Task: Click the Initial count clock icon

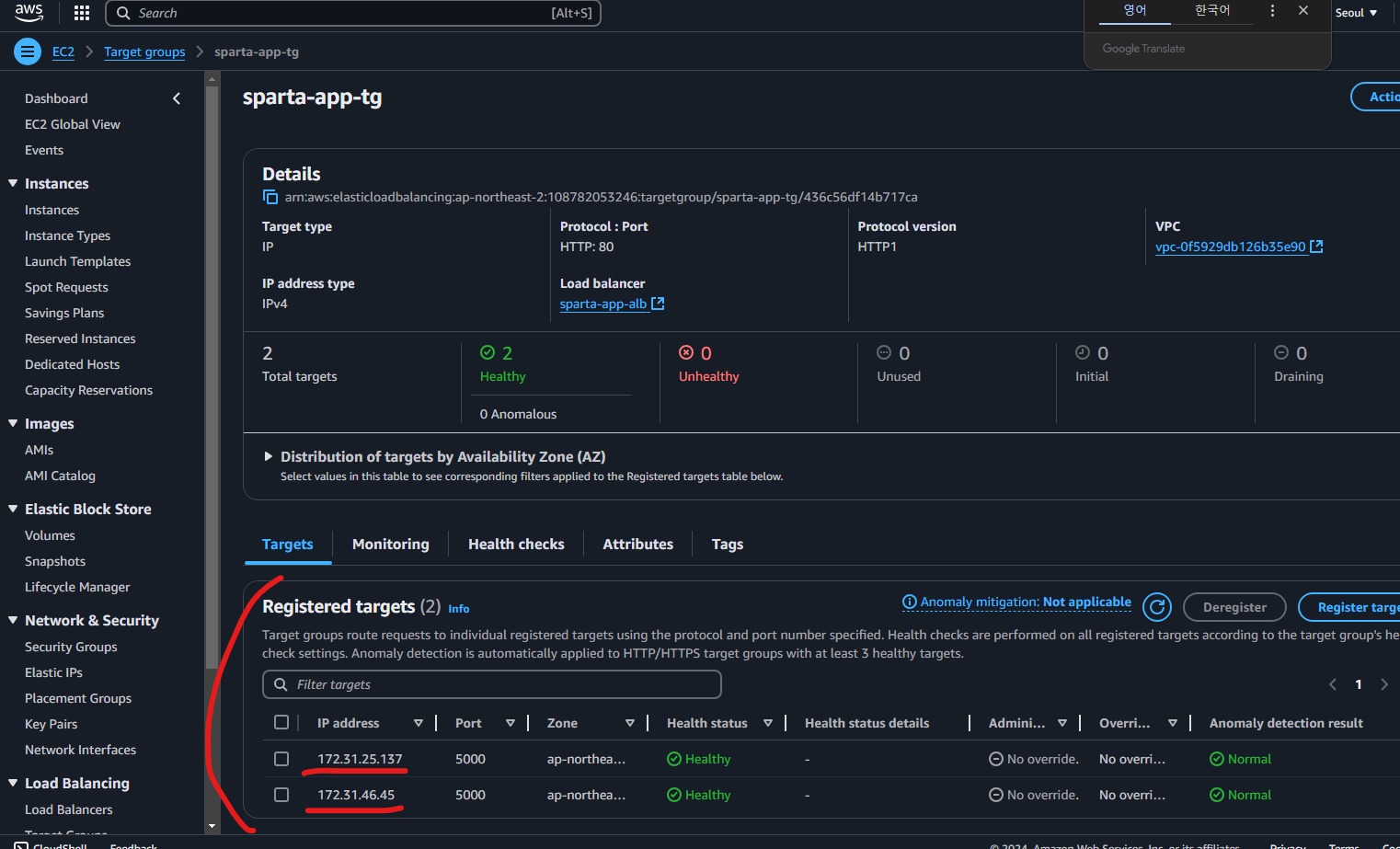Action: coord(1083,352)
